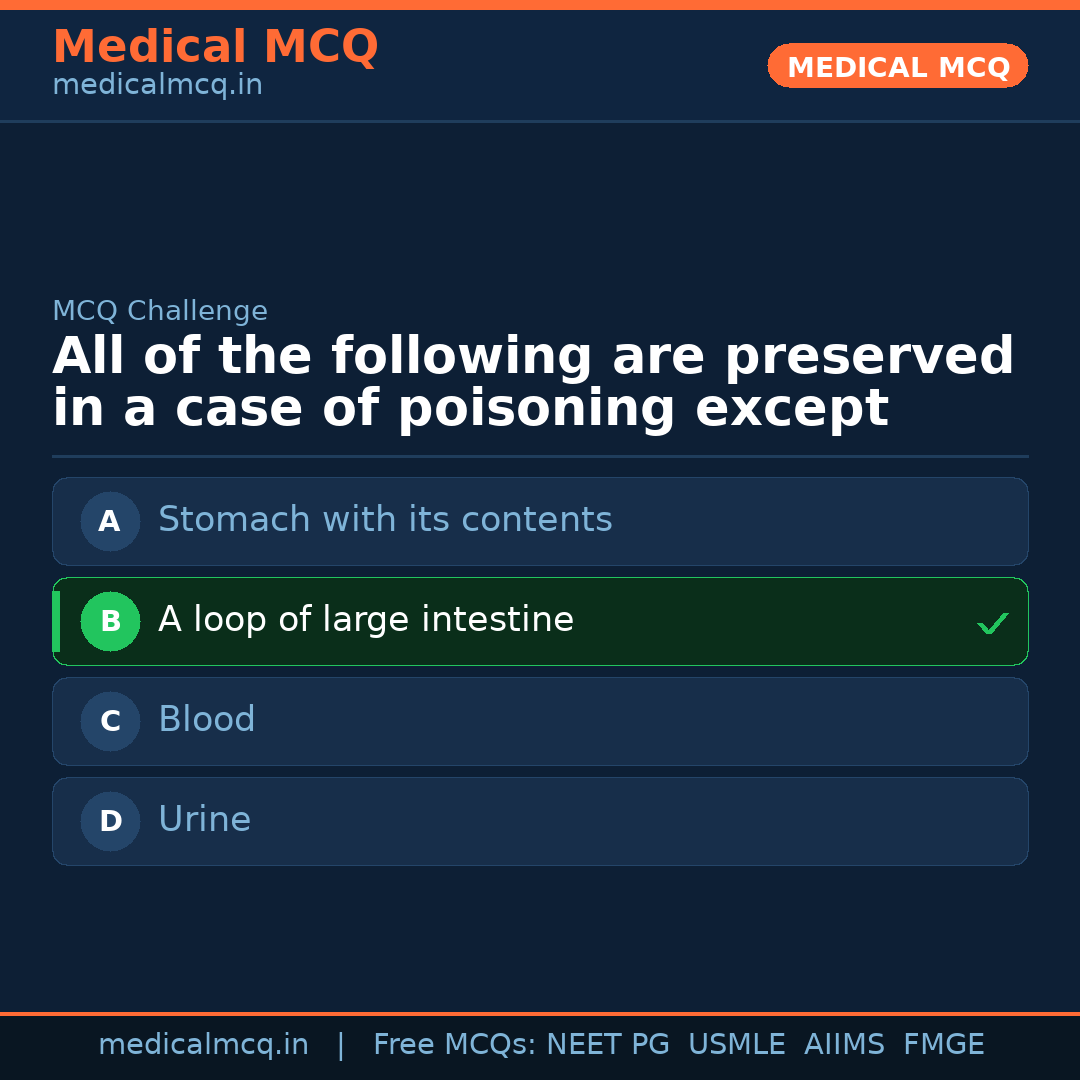Click the A option letter badge
Screen dimensions: 1080x1080
(110, 521)
